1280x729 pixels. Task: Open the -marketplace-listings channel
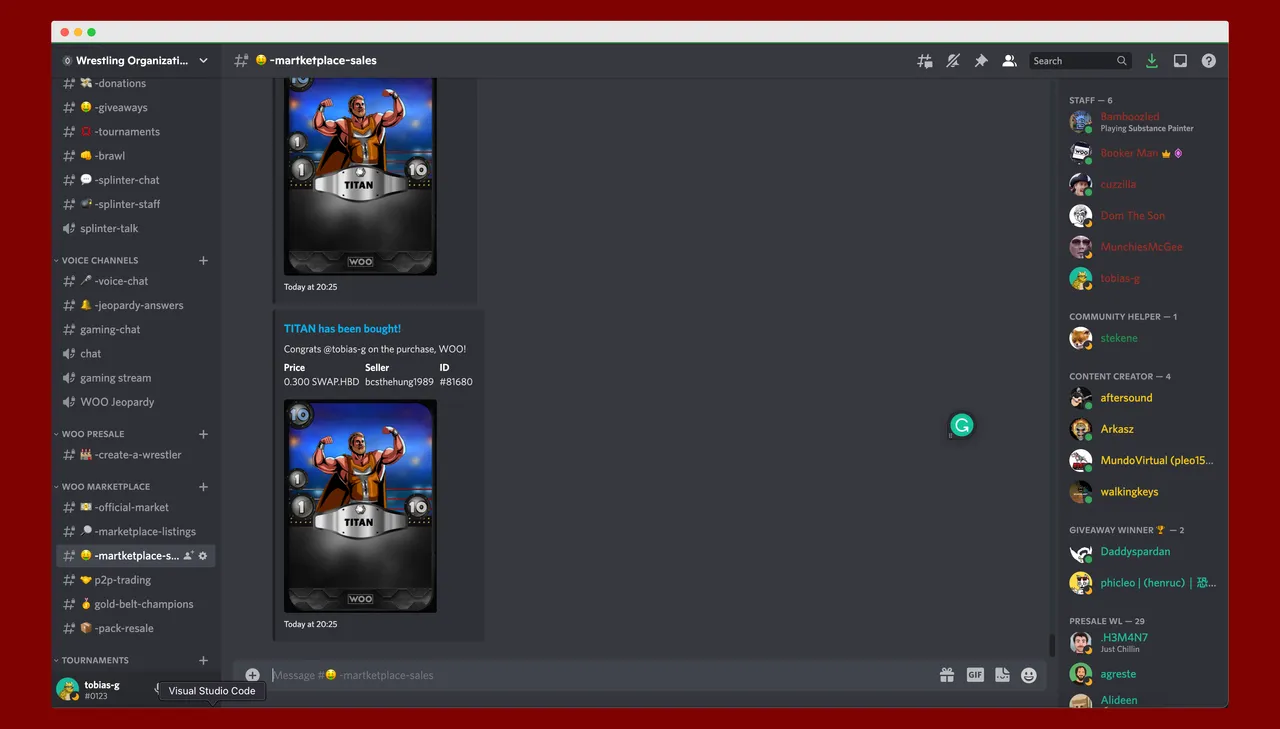tap(135, 531)
